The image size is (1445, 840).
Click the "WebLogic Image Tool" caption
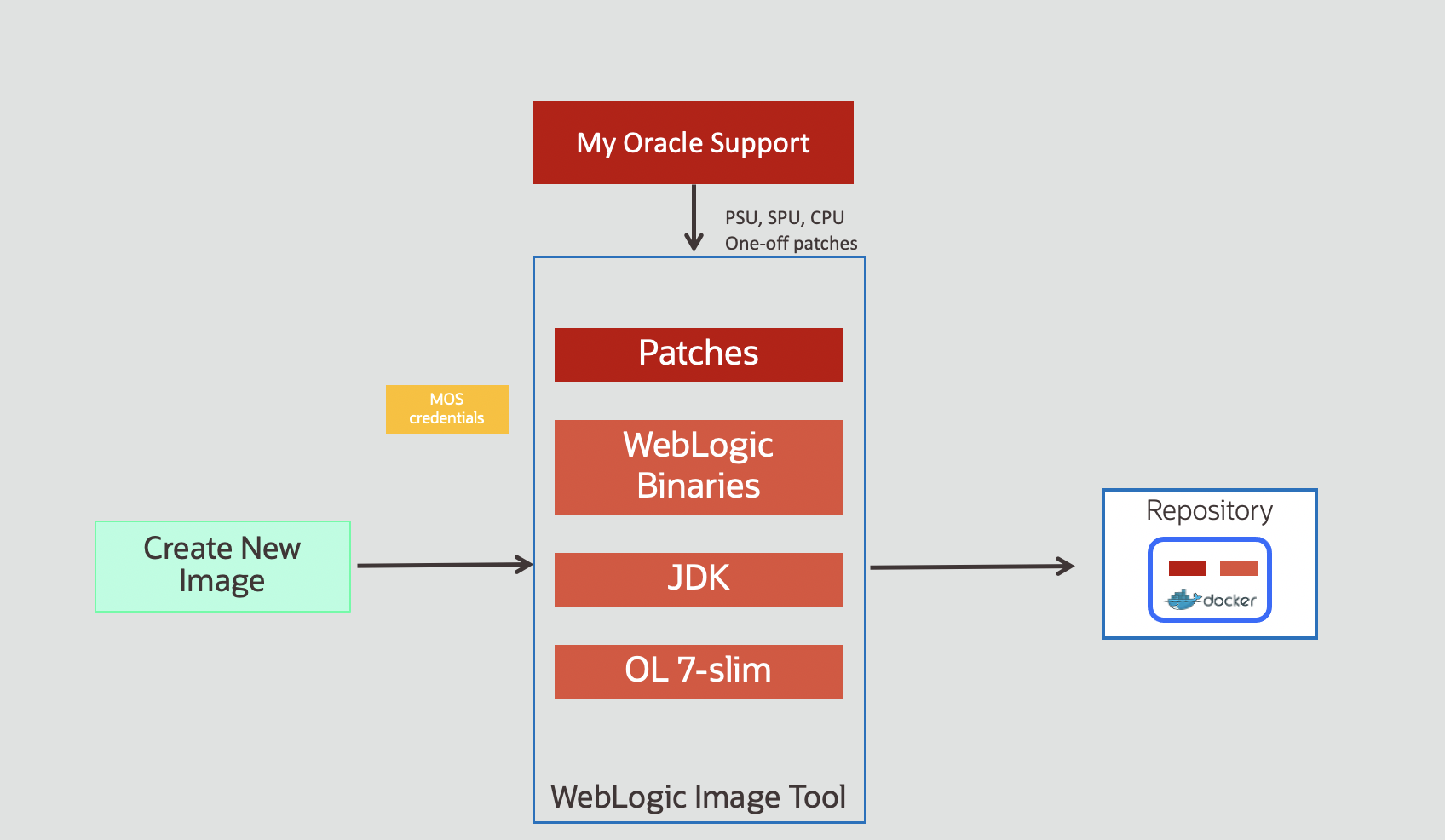(x=699, y=797)
